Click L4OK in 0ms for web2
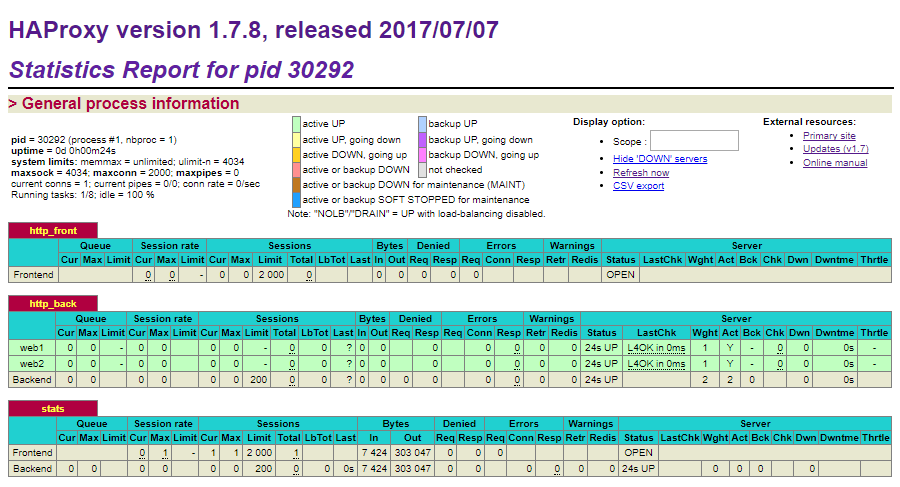Viewport: 900px width, 487px height. click(656, 364)
